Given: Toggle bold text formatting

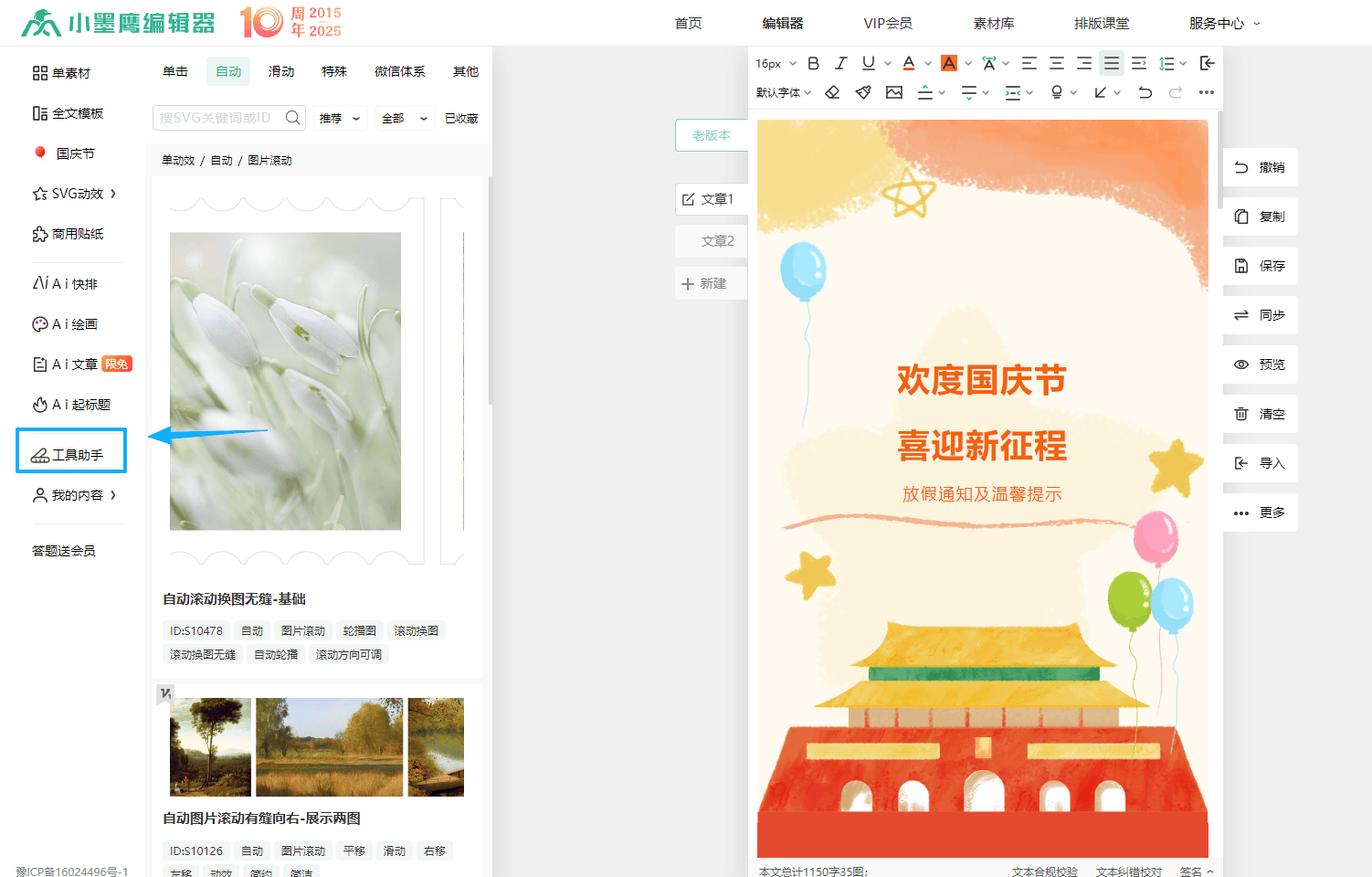Looking at the screenshot, I should pos(813,63).
